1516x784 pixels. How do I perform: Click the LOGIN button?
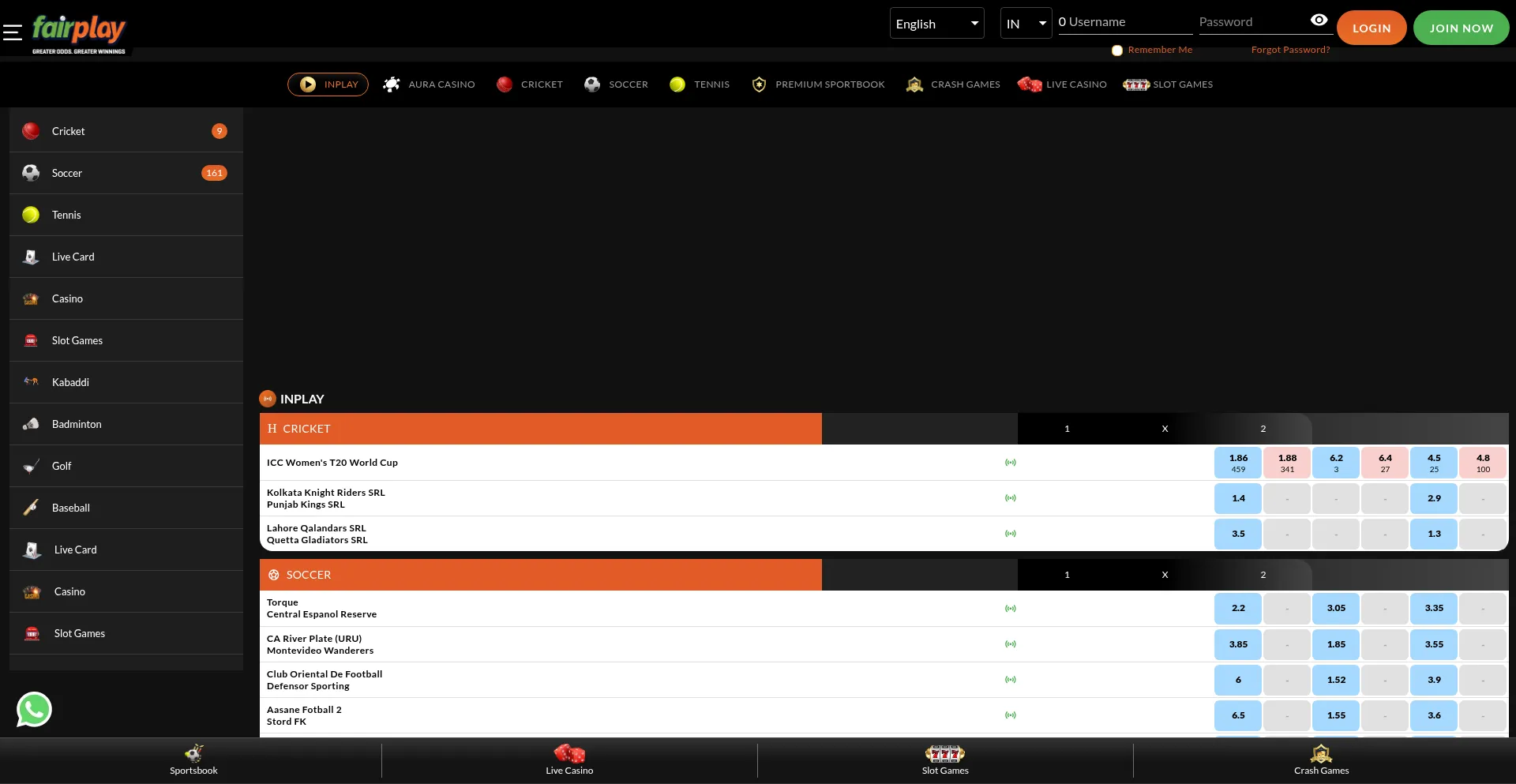click(x=1372, y=28)
